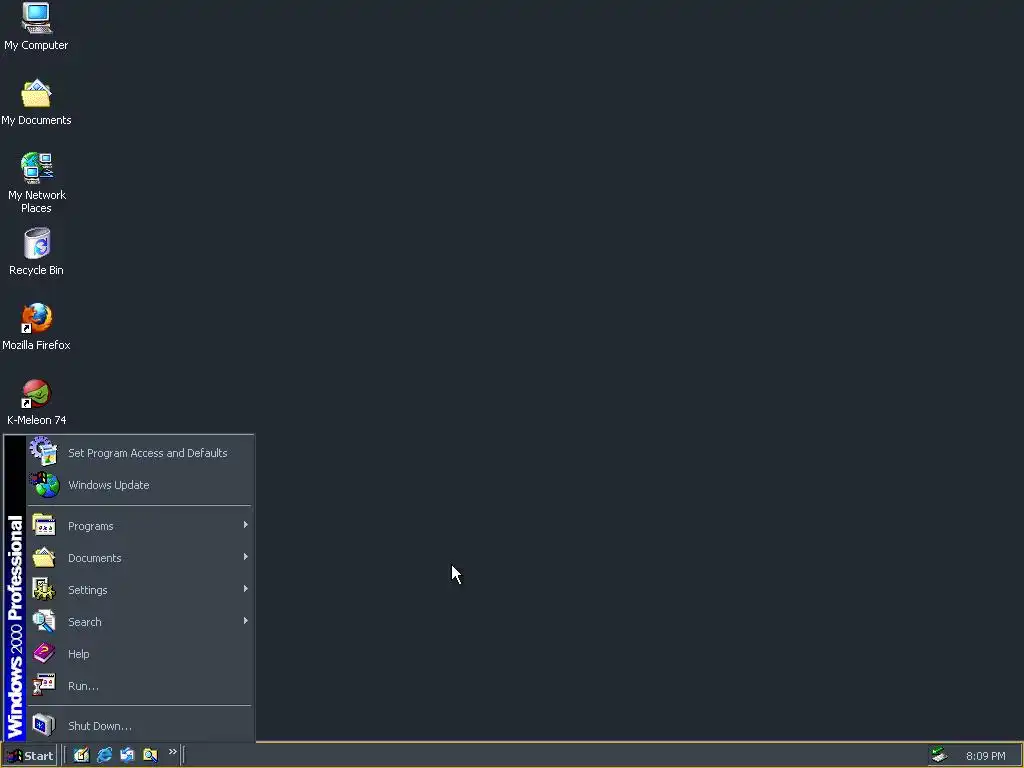This screenshot has width=1024, height=768.
Task: Expand the Programs submenu arrow
Action: pos(246,525)
